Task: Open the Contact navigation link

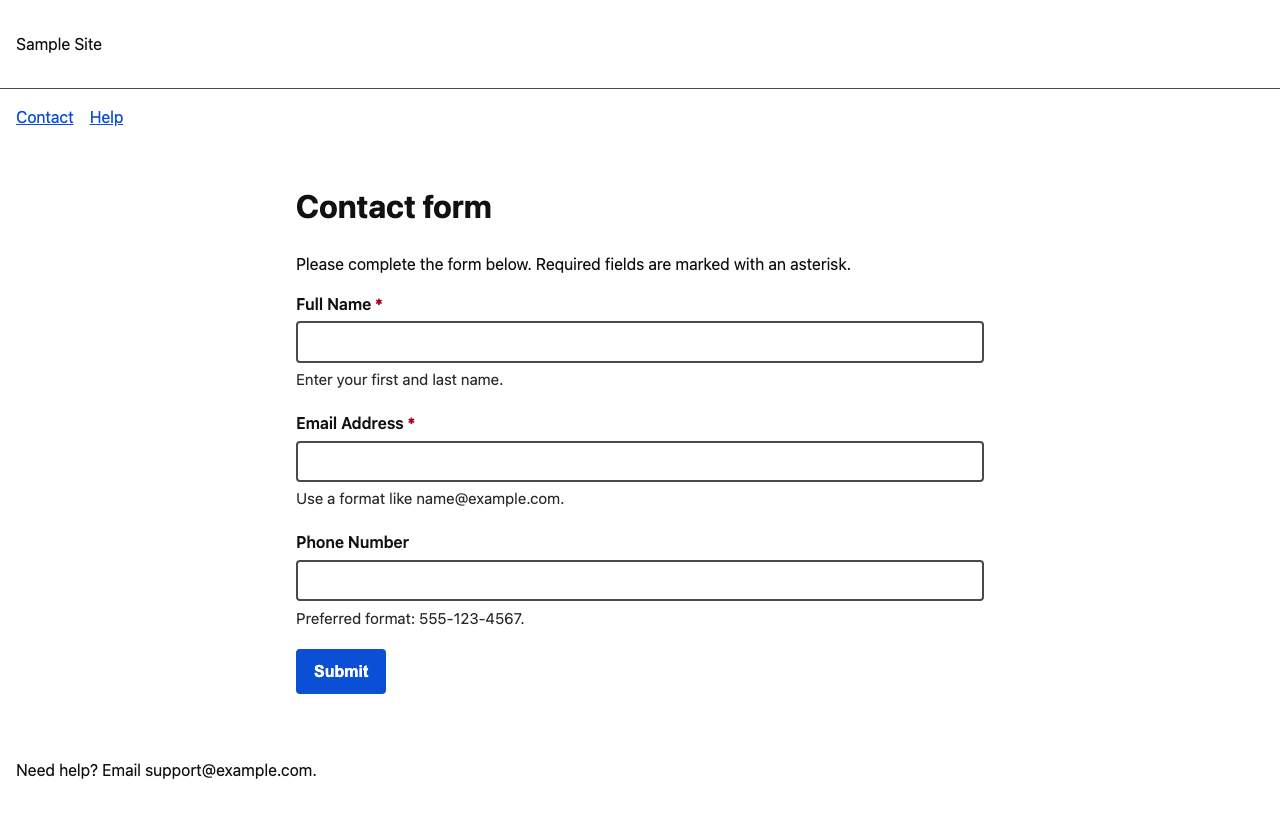Action: 44,117
